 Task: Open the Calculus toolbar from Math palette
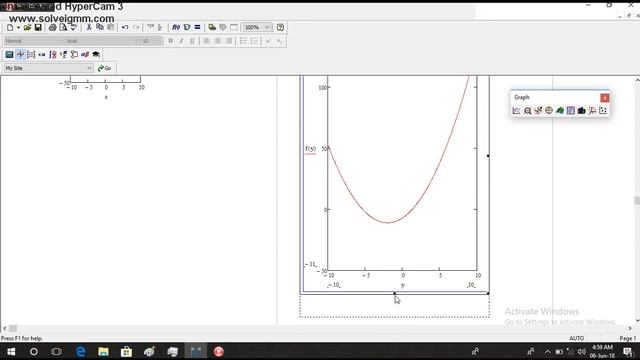pyautogui.click(x=53, y=54)
